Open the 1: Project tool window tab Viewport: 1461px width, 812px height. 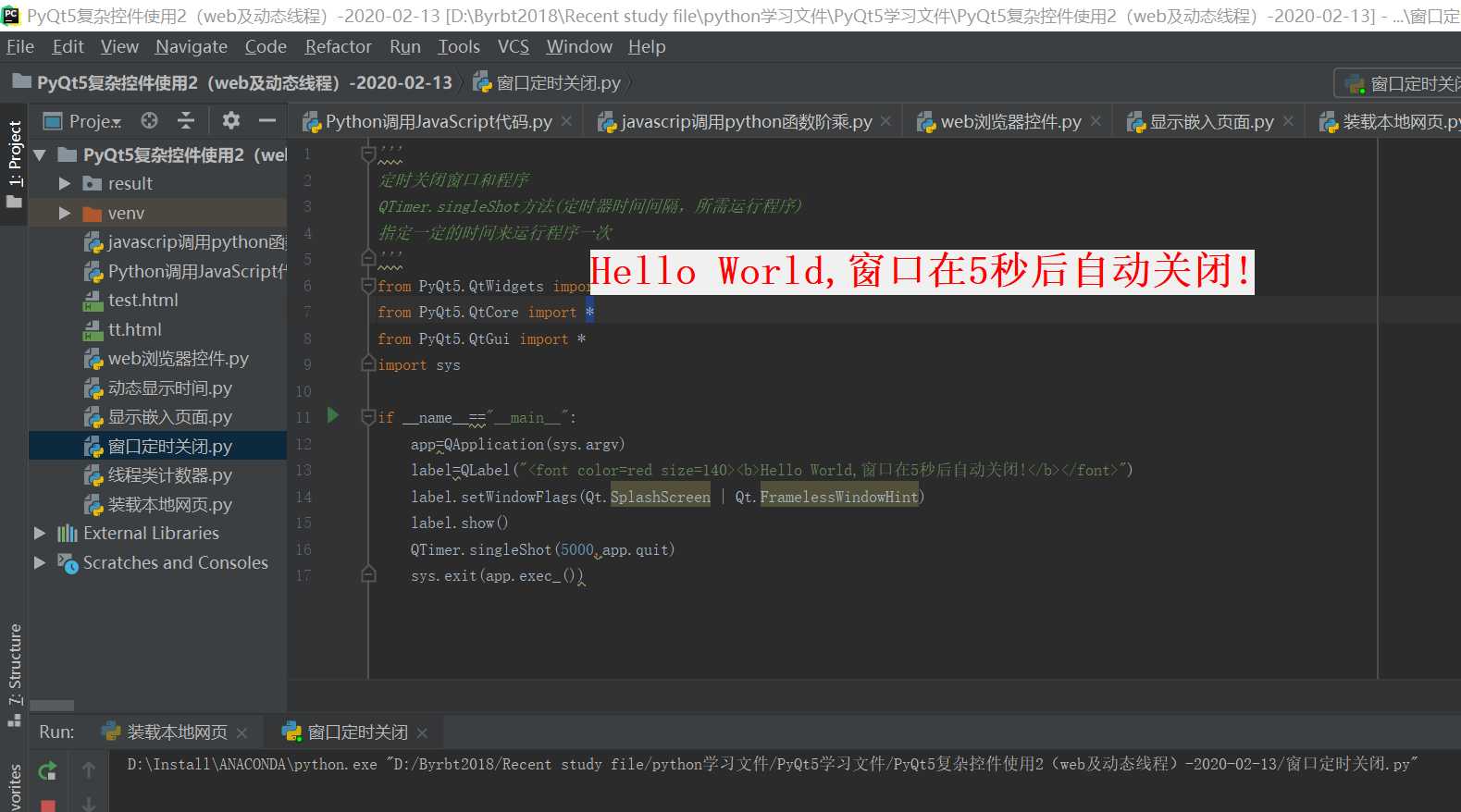click(x=14, y=164)
